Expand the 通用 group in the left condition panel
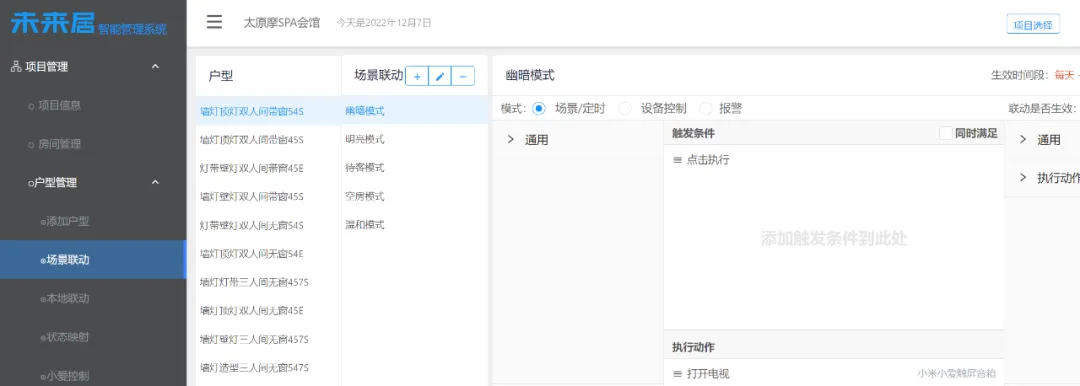 (510, 140)
